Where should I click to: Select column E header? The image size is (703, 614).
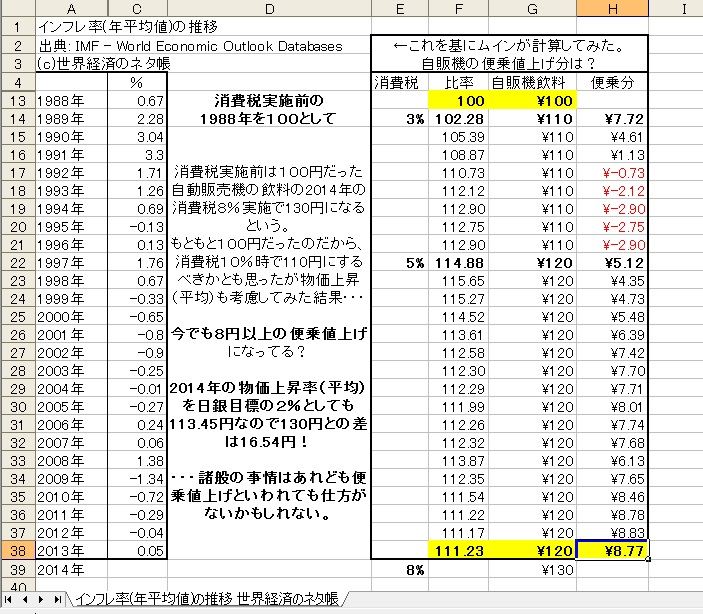coord(400,9)
